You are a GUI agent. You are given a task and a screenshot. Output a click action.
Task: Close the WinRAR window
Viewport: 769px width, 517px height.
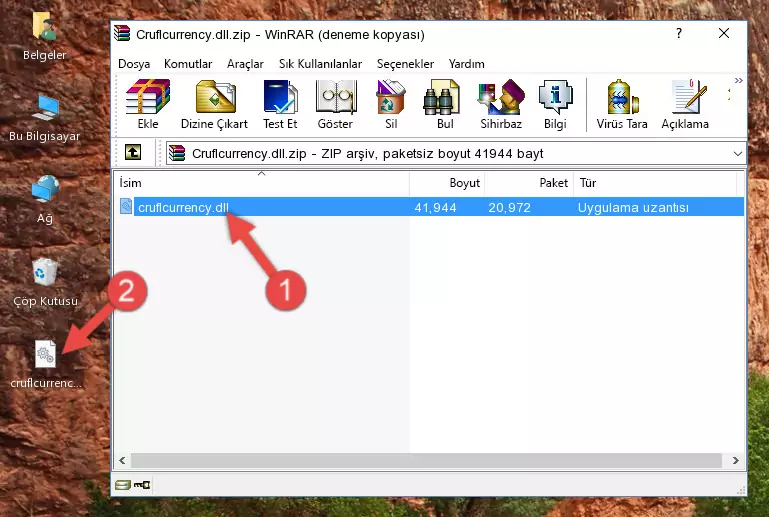pyautogui.click(x=723, y=33)
